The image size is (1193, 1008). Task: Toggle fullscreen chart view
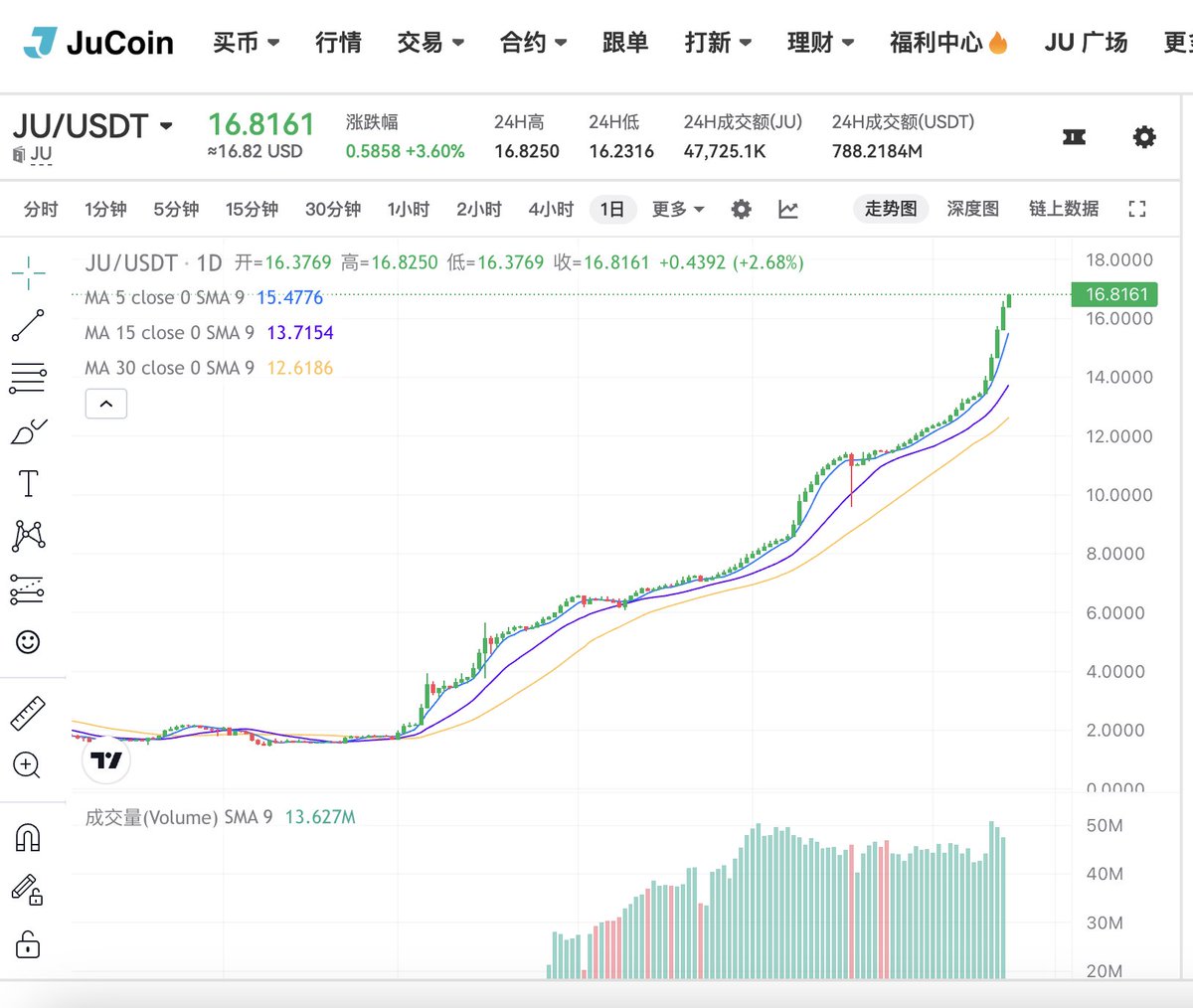(1137, 209)
